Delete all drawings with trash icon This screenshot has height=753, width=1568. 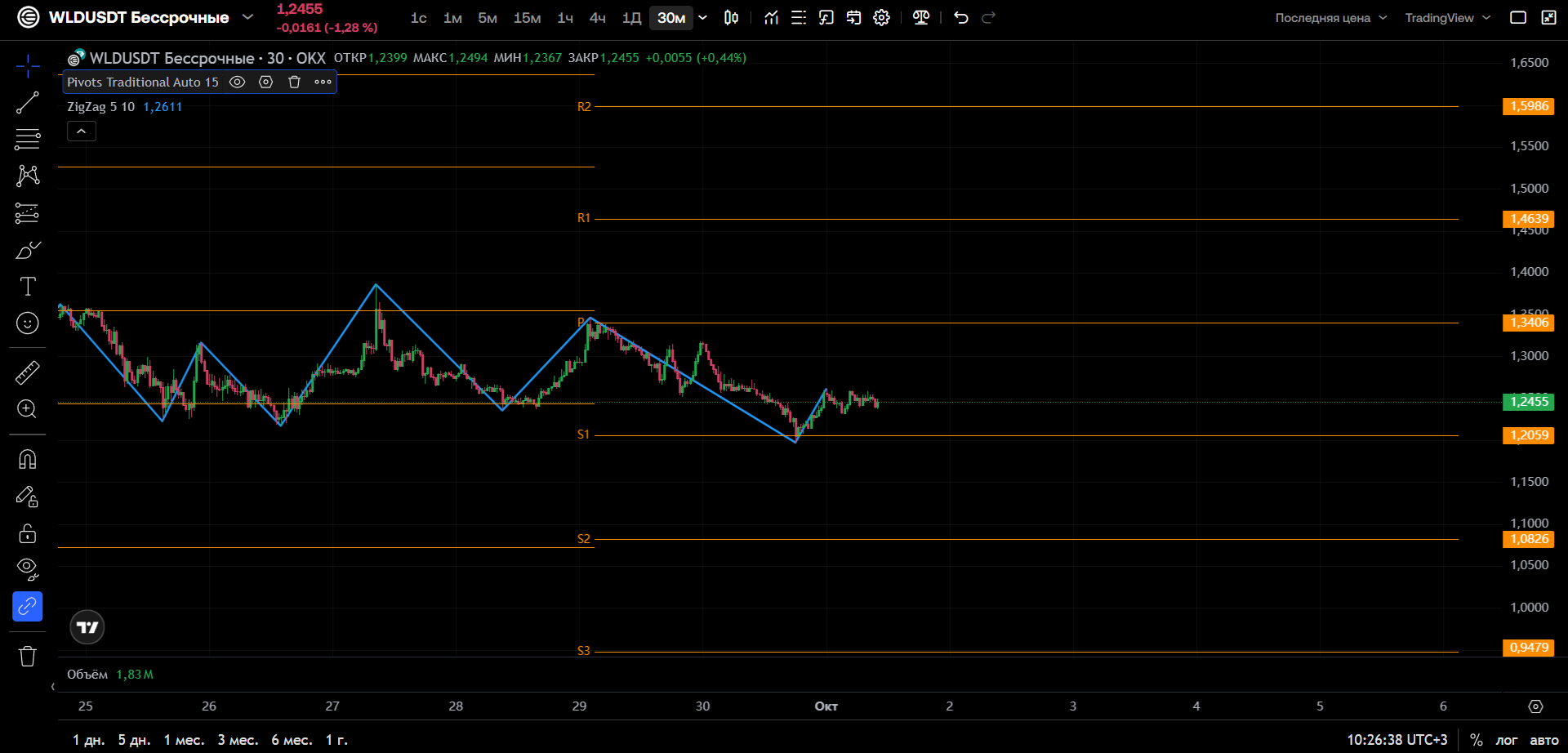coord(27,656)
